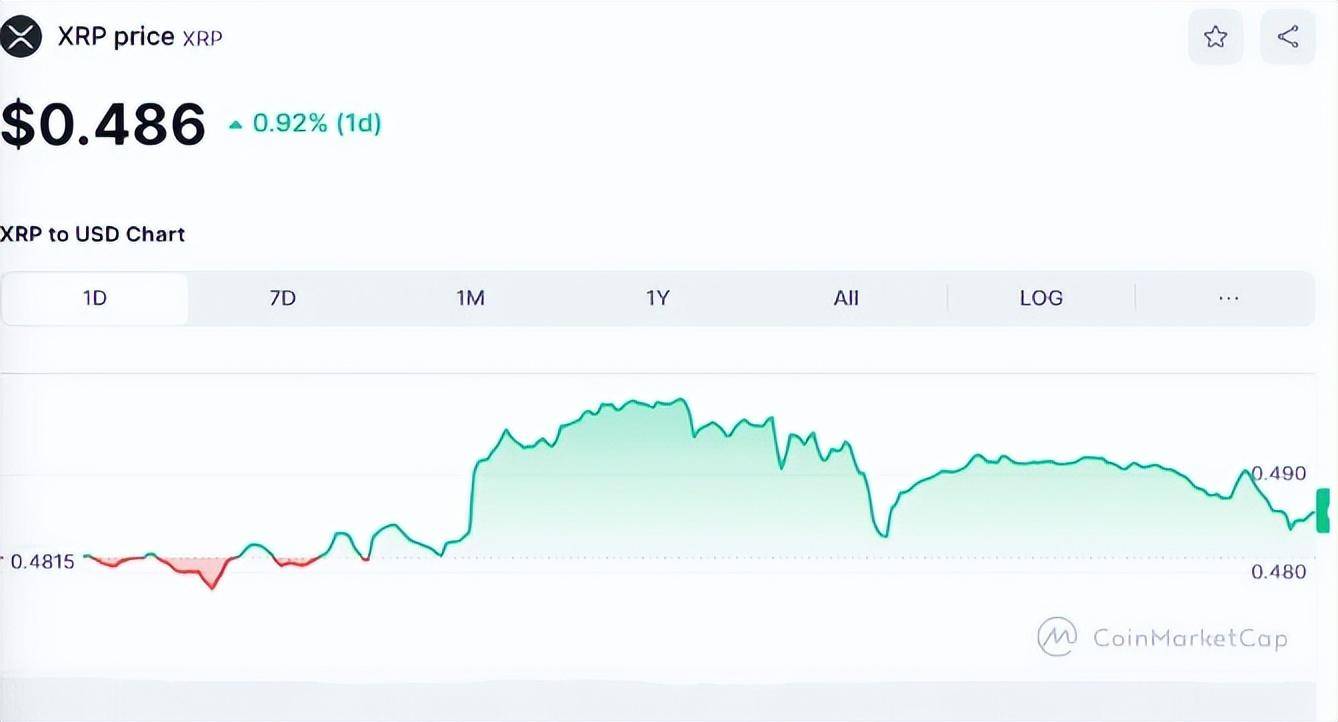
Task: Add XRP to watchlist with star icon
Action: click(x=1215, y=38)
